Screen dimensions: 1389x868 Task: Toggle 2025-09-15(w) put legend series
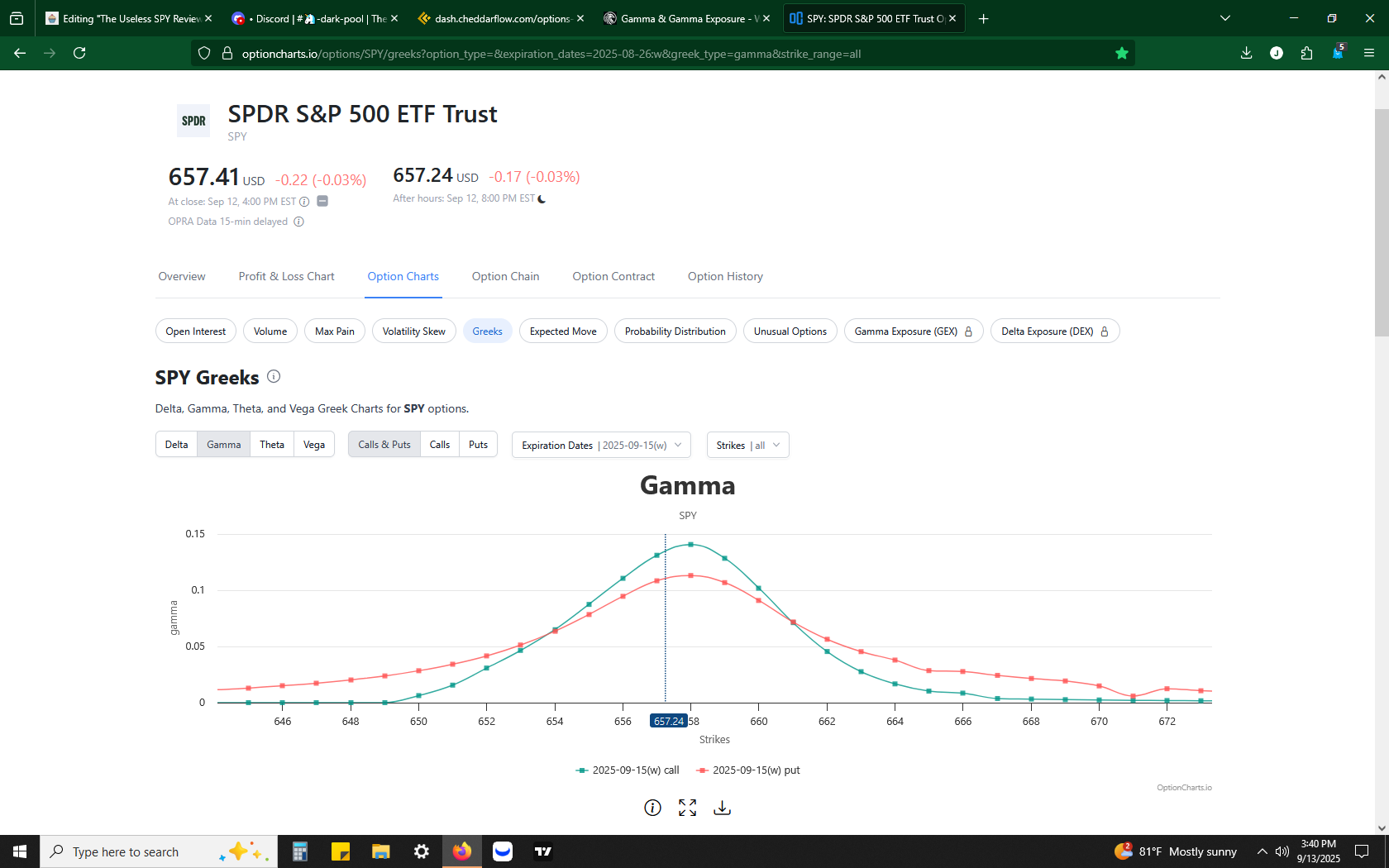748,770
